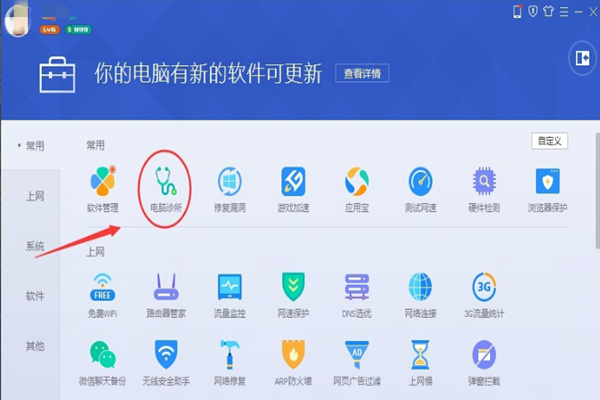Select the 上网 sidebar category
The width and height of the screenshot is (600, 400).
(35, 196)
